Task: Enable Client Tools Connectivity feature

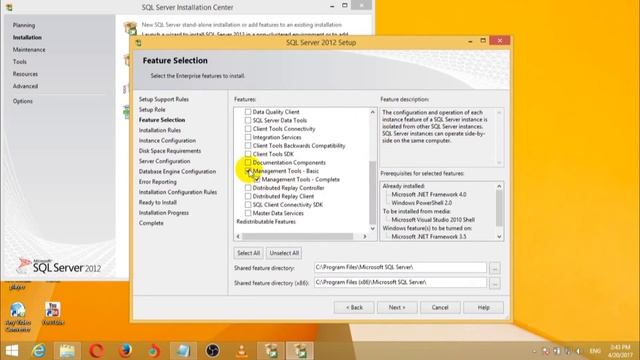Action: (x=248, y=129)
